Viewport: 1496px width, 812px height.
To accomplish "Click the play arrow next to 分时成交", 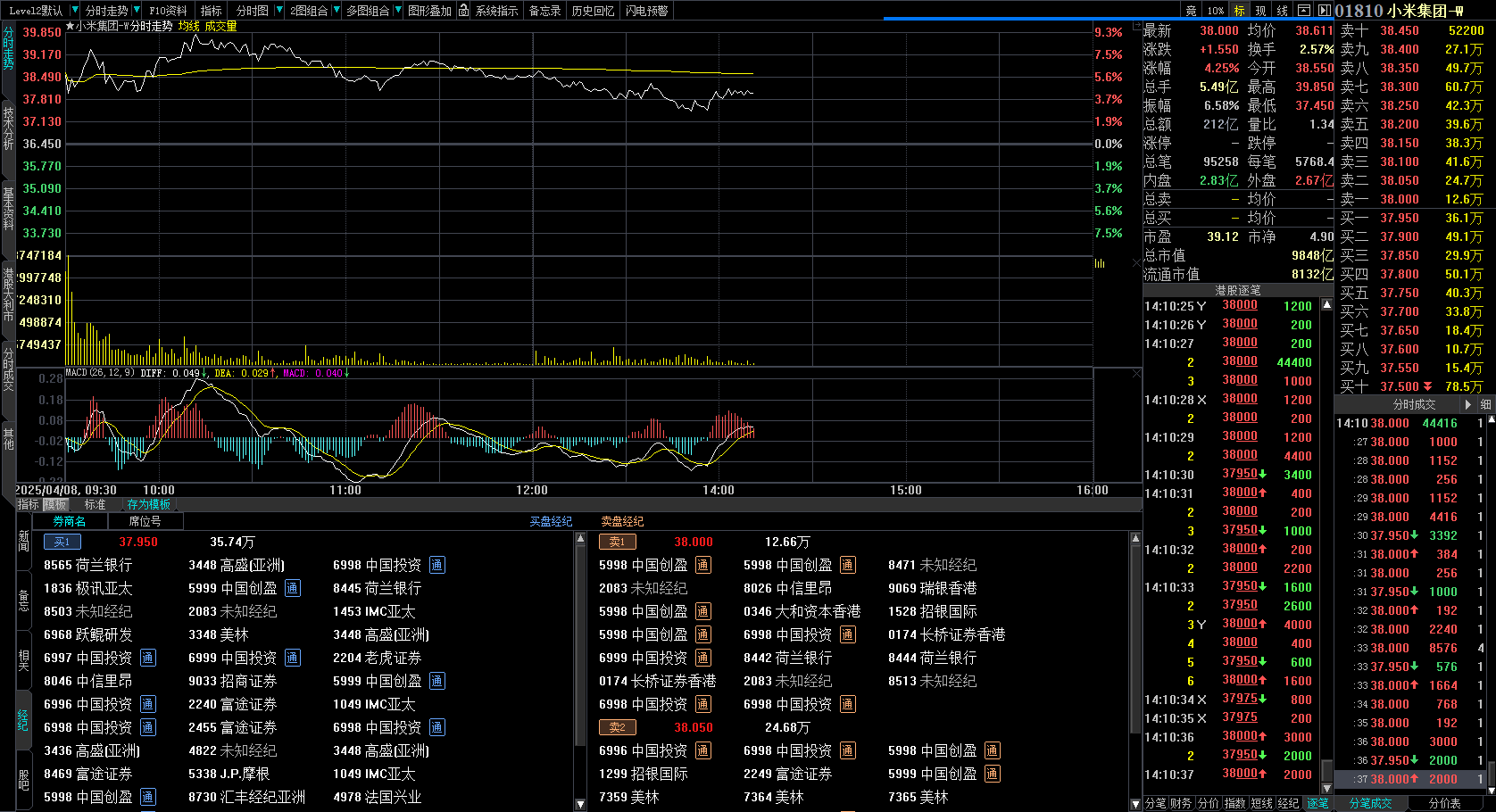I will (x=1467, y=404).
